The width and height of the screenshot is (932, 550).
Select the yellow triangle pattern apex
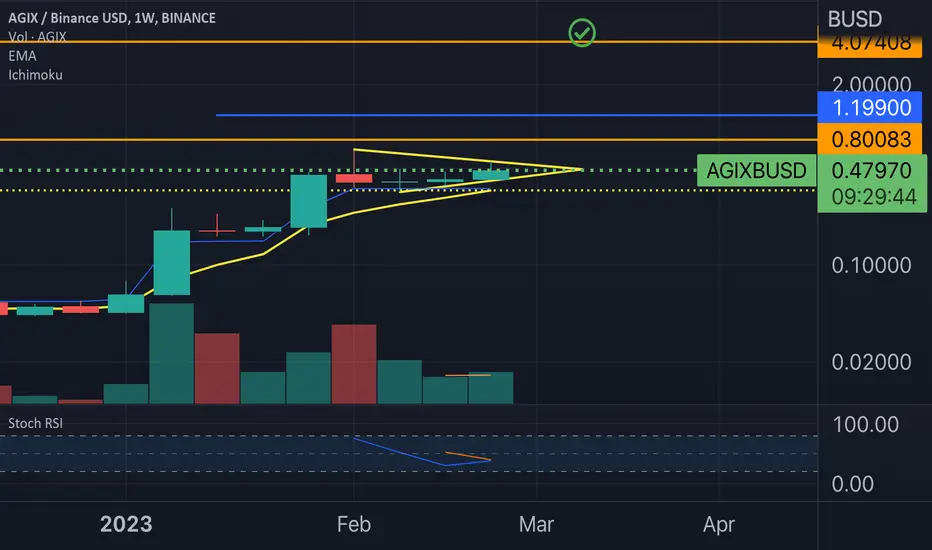581,169
